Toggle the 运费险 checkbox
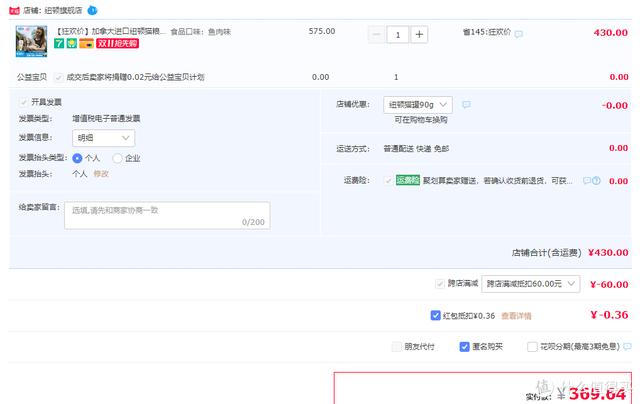This screenshot has height=404, width=640. coord(388,180)
